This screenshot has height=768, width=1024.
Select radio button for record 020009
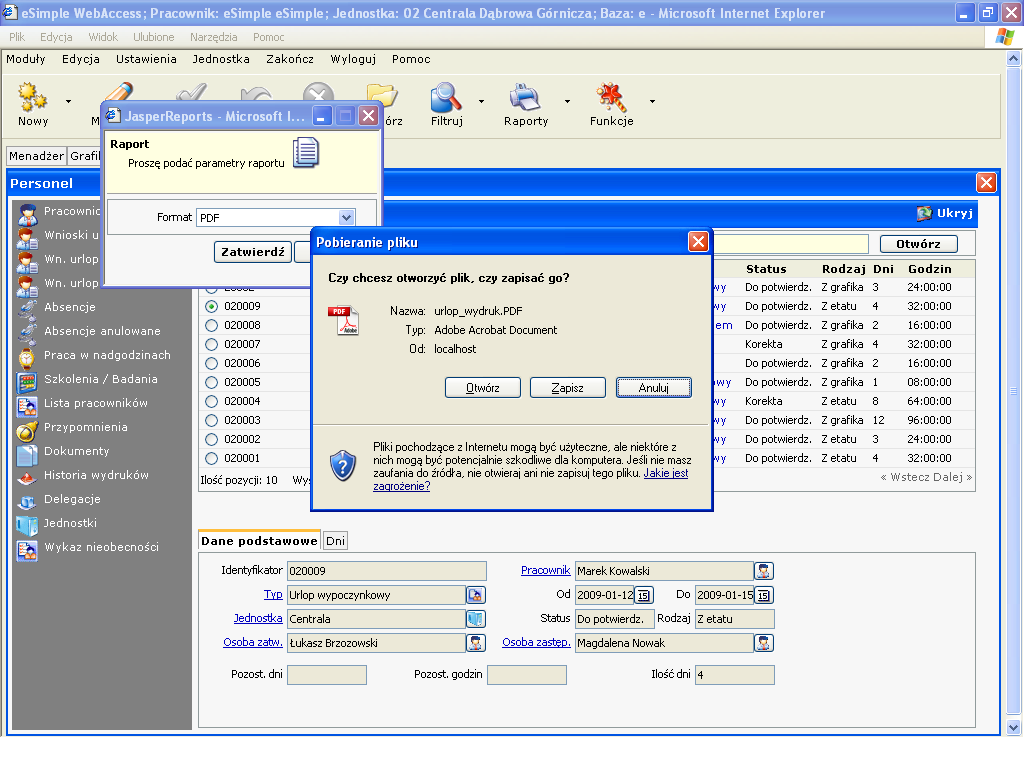click(212, 306)
